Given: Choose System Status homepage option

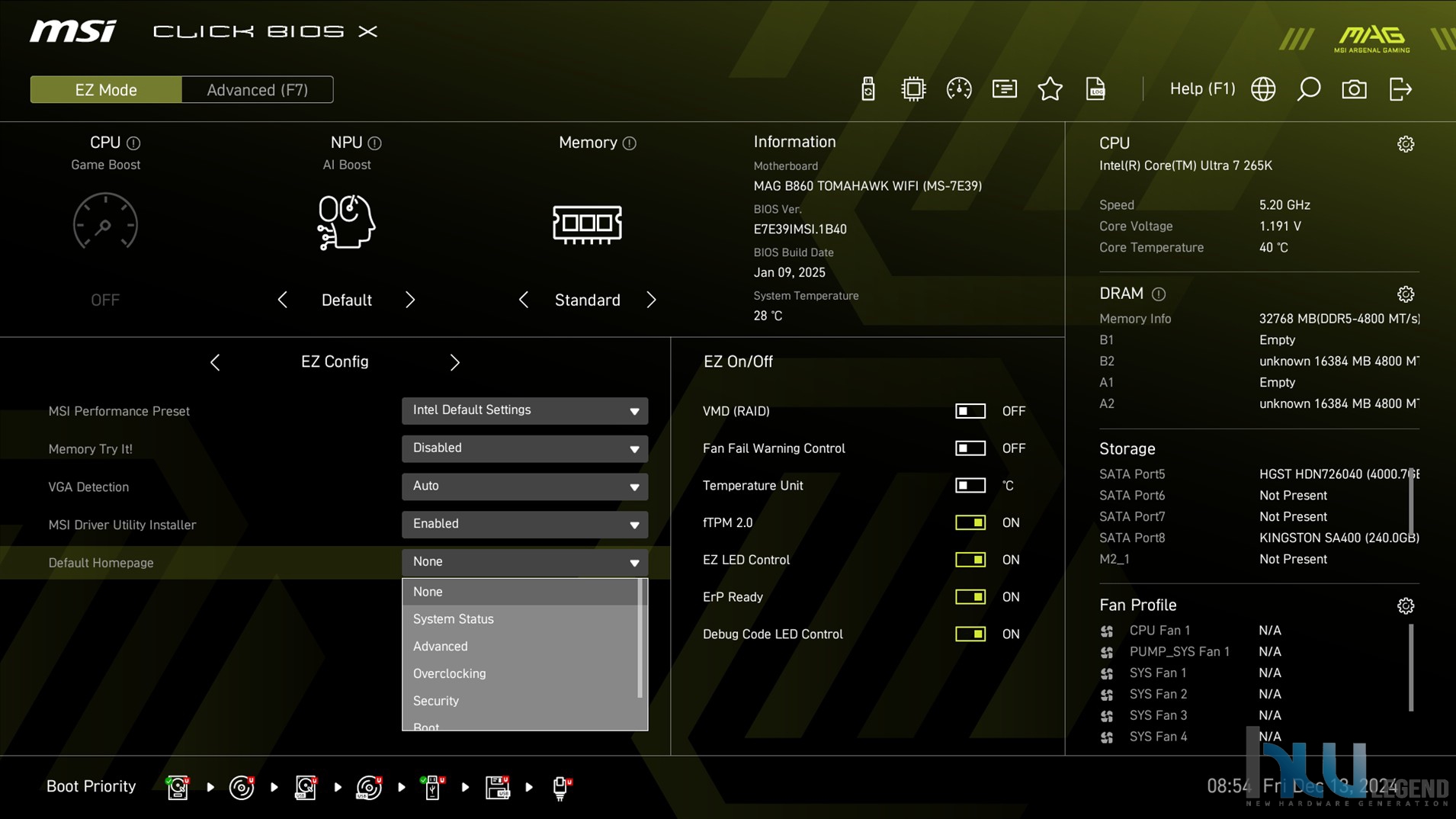Looking at the screenshot, I should tap(520, 619).
